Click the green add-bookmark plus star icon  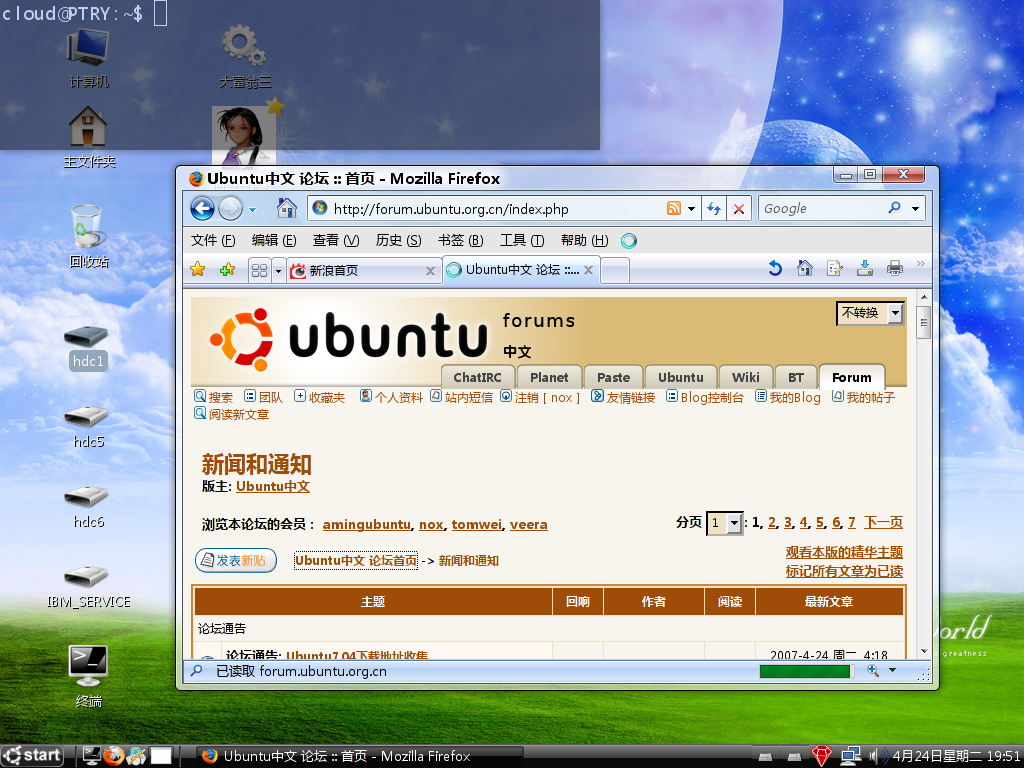[x=227, y=270]
